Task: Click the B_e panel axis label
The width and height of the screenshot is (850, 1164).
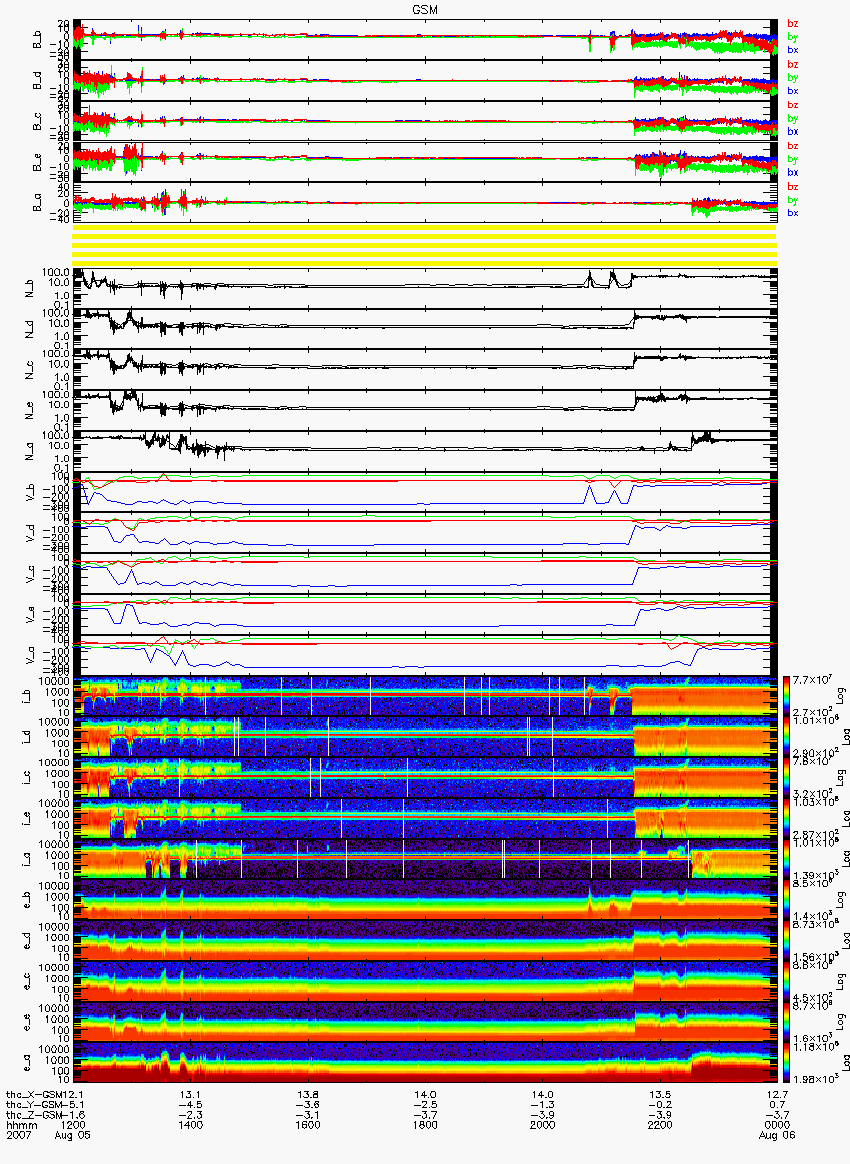Action: tap(38, 163)
